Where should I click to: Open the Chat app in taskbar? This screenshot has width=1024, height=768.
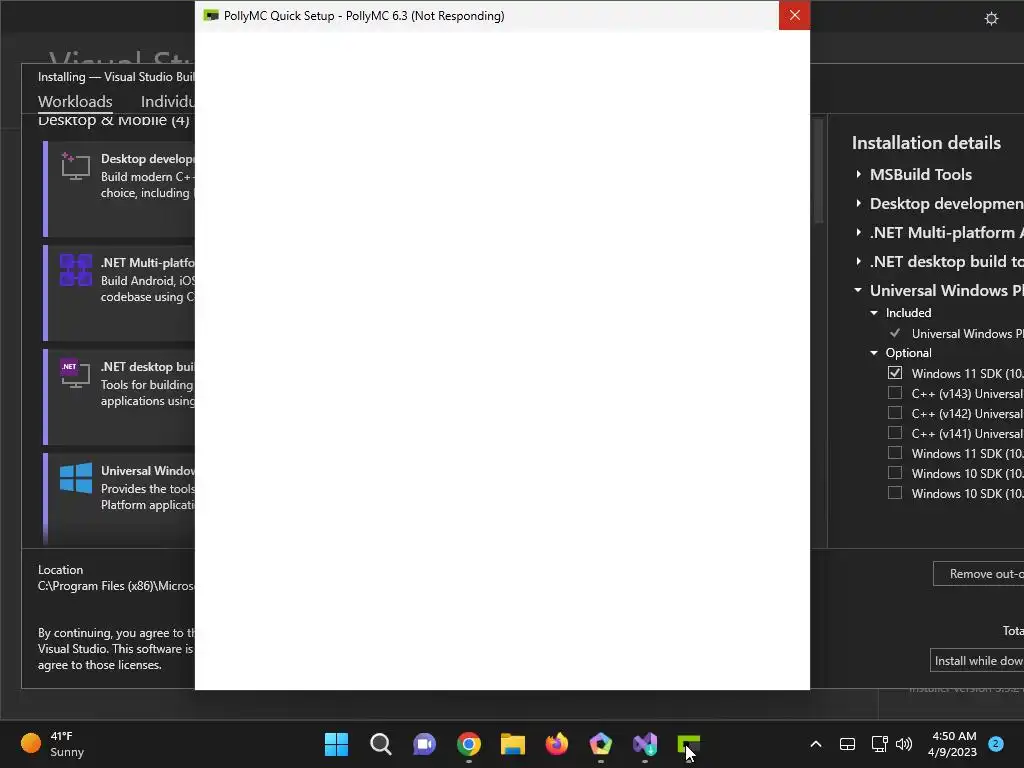coord(424,744)
